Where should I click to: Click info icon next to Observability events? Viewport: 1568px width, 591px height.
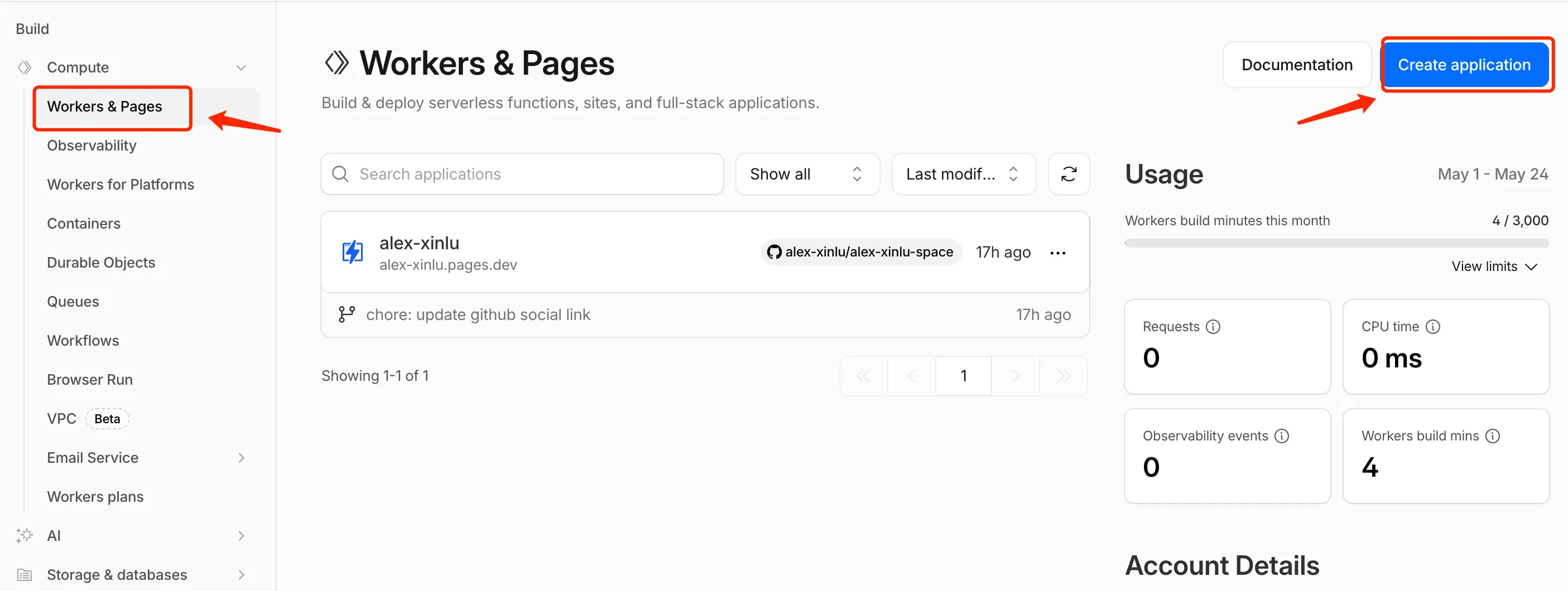(x=1282, y=436)
